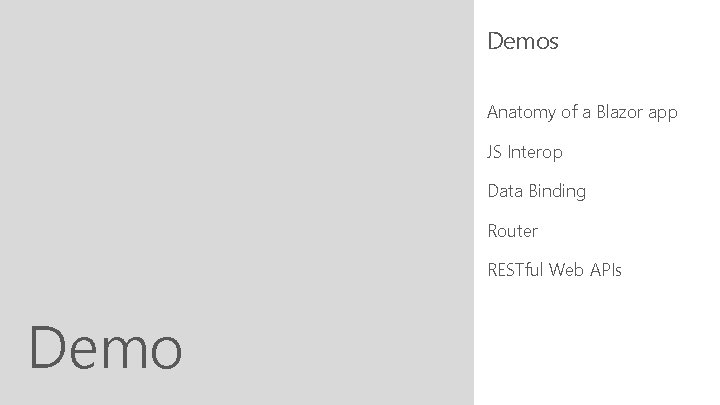Click the final "o" of large Demo title

164,352
